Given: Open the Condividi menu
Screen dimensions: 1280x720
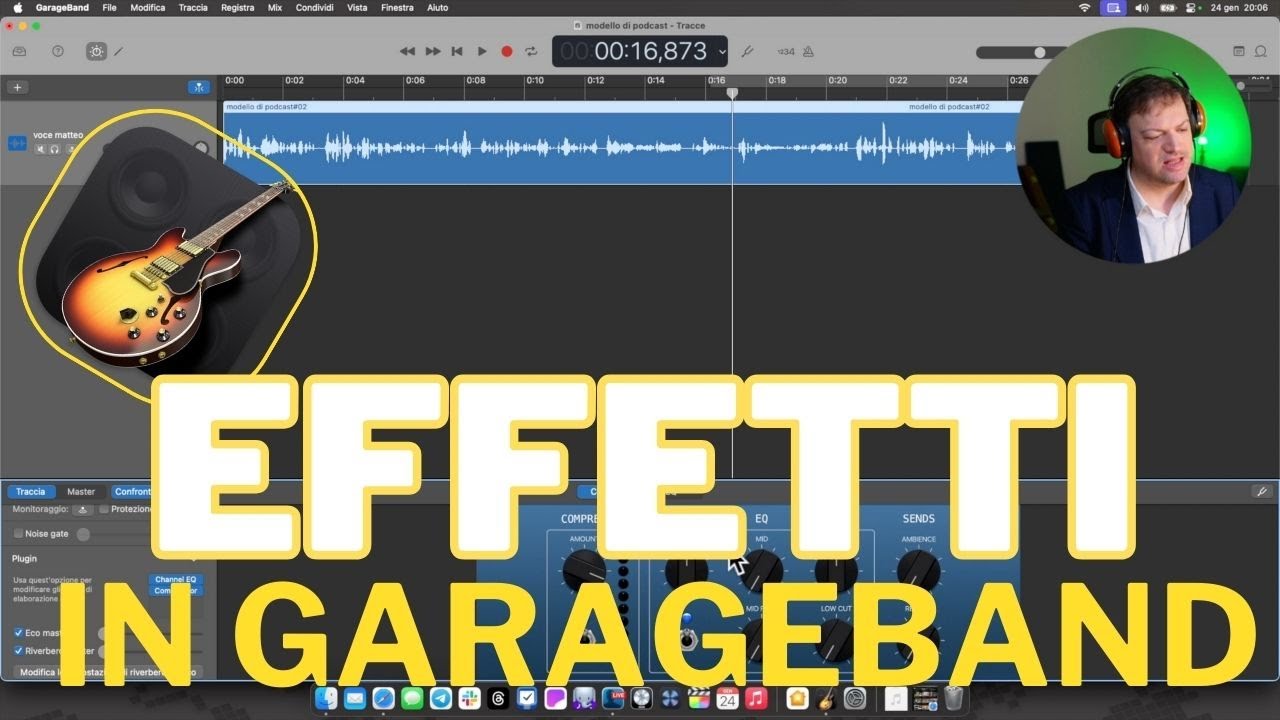Looking at the screenshot, I should [x=315, y=7].
